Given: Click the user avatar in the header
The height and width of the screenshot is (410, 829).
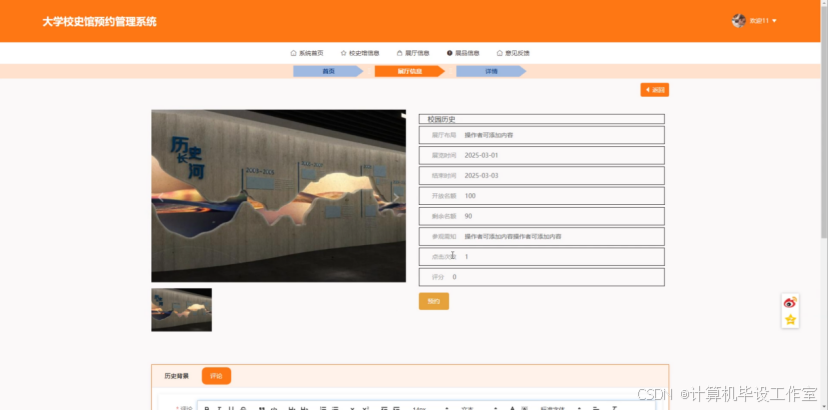Looking at the screenshot, I should point(739,21).
